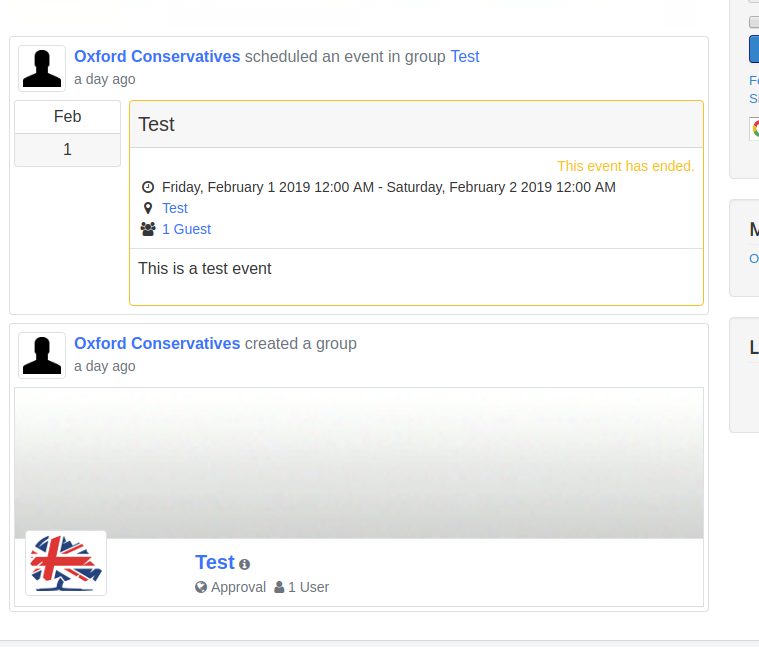Click the guests group icon
This screenshot has width=759, height=647.
pyautogui.click(x=148, y=229)
